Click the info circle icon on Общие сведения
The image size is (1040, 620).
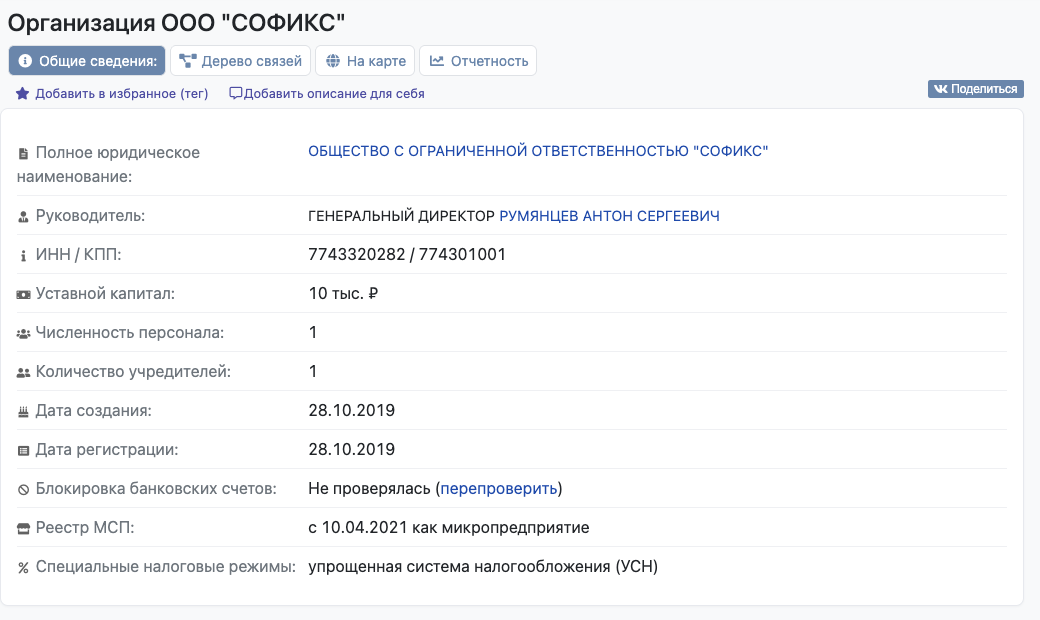click(25, 61)
